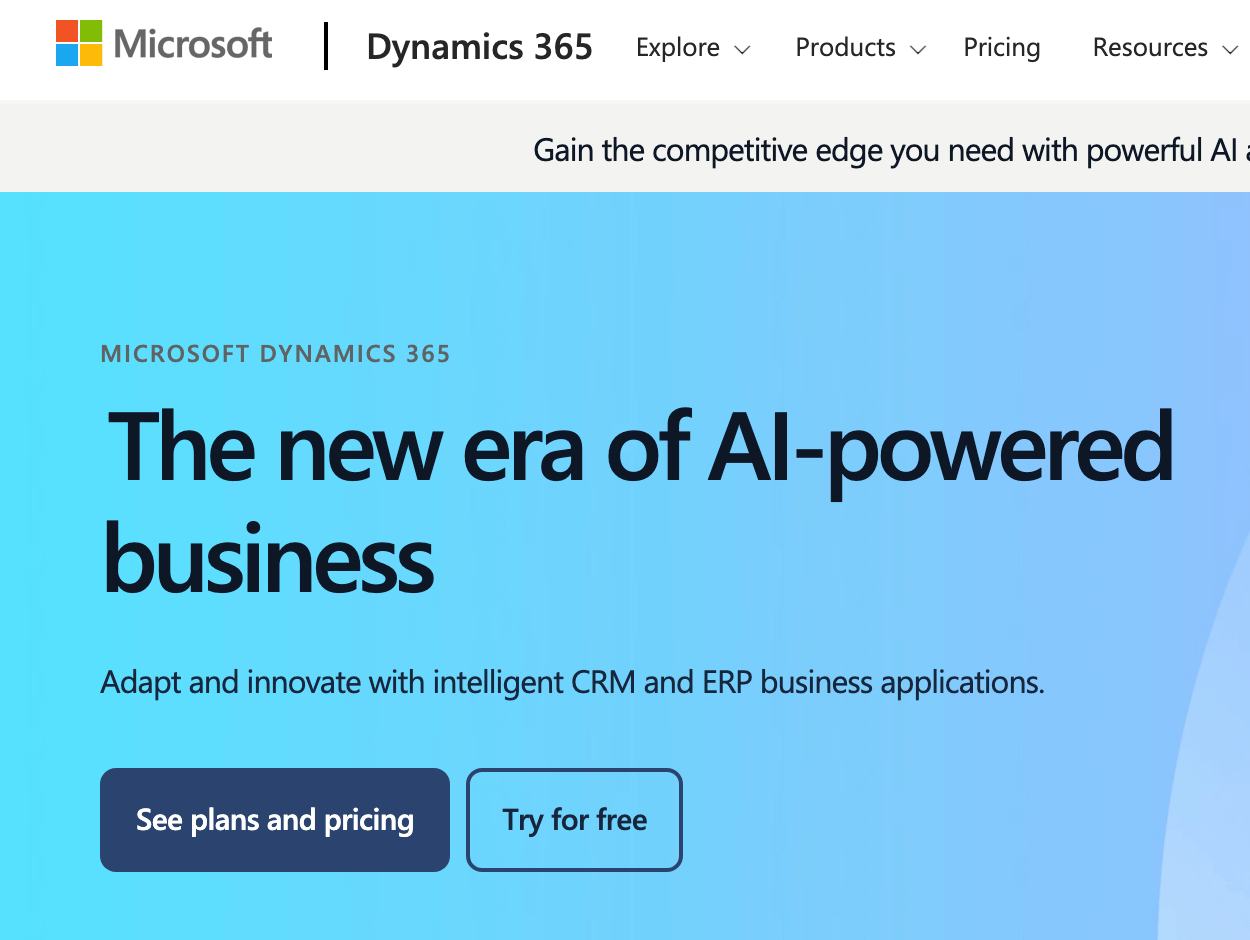Screen dimensions: 1250x940
Task: Click the 'Adapt and innovate' subheading text
Action: pos(573,683)
